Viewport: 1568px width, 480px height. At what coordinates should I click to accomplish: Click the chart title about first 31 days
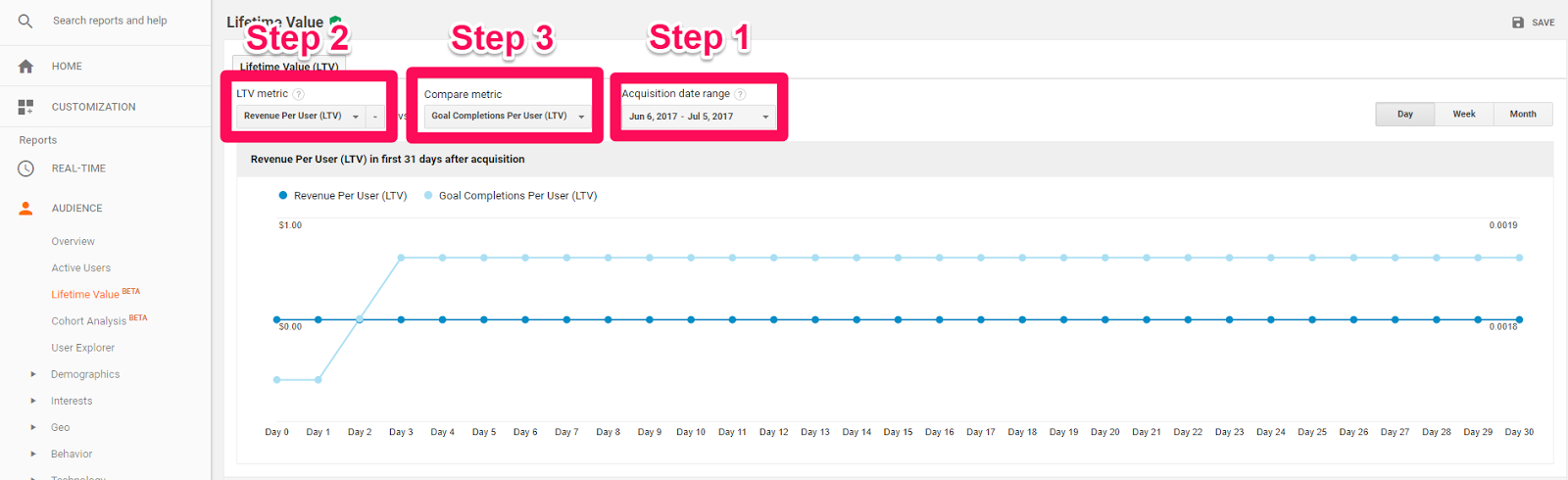(387, 159)
